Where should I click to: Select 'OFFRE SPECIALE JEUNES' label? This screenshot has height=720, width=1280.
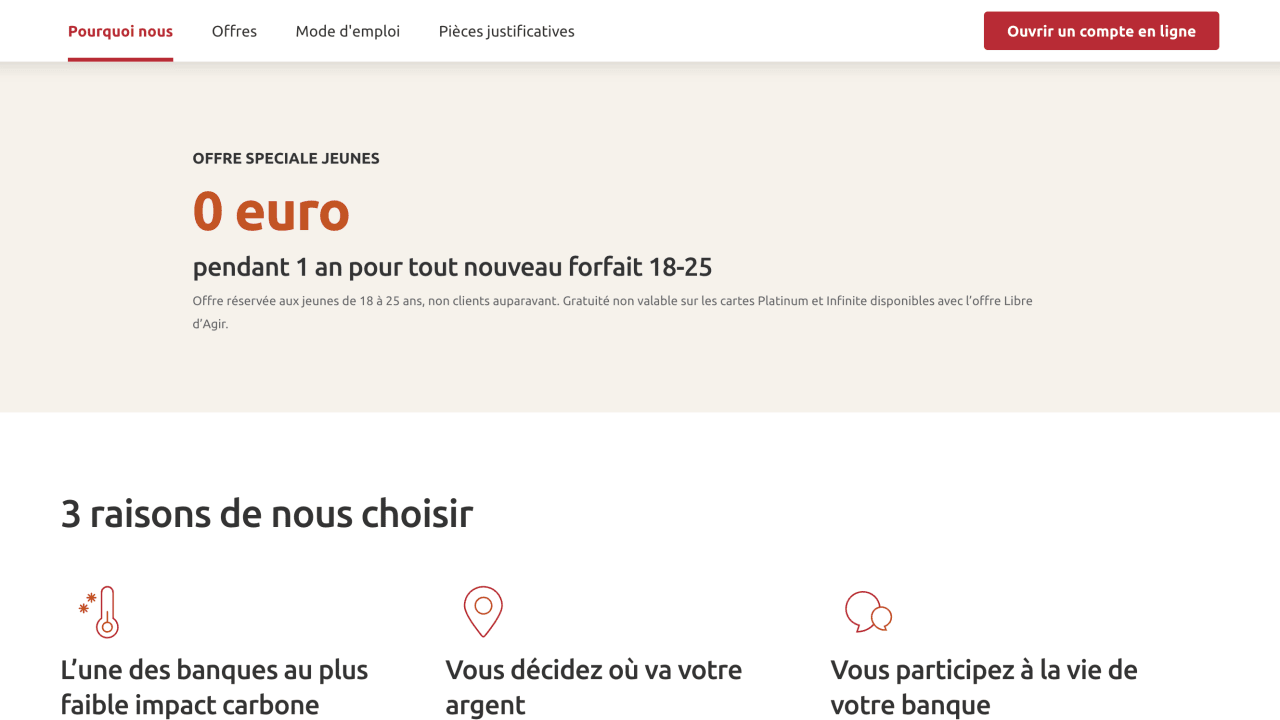(x=286, y=158)
